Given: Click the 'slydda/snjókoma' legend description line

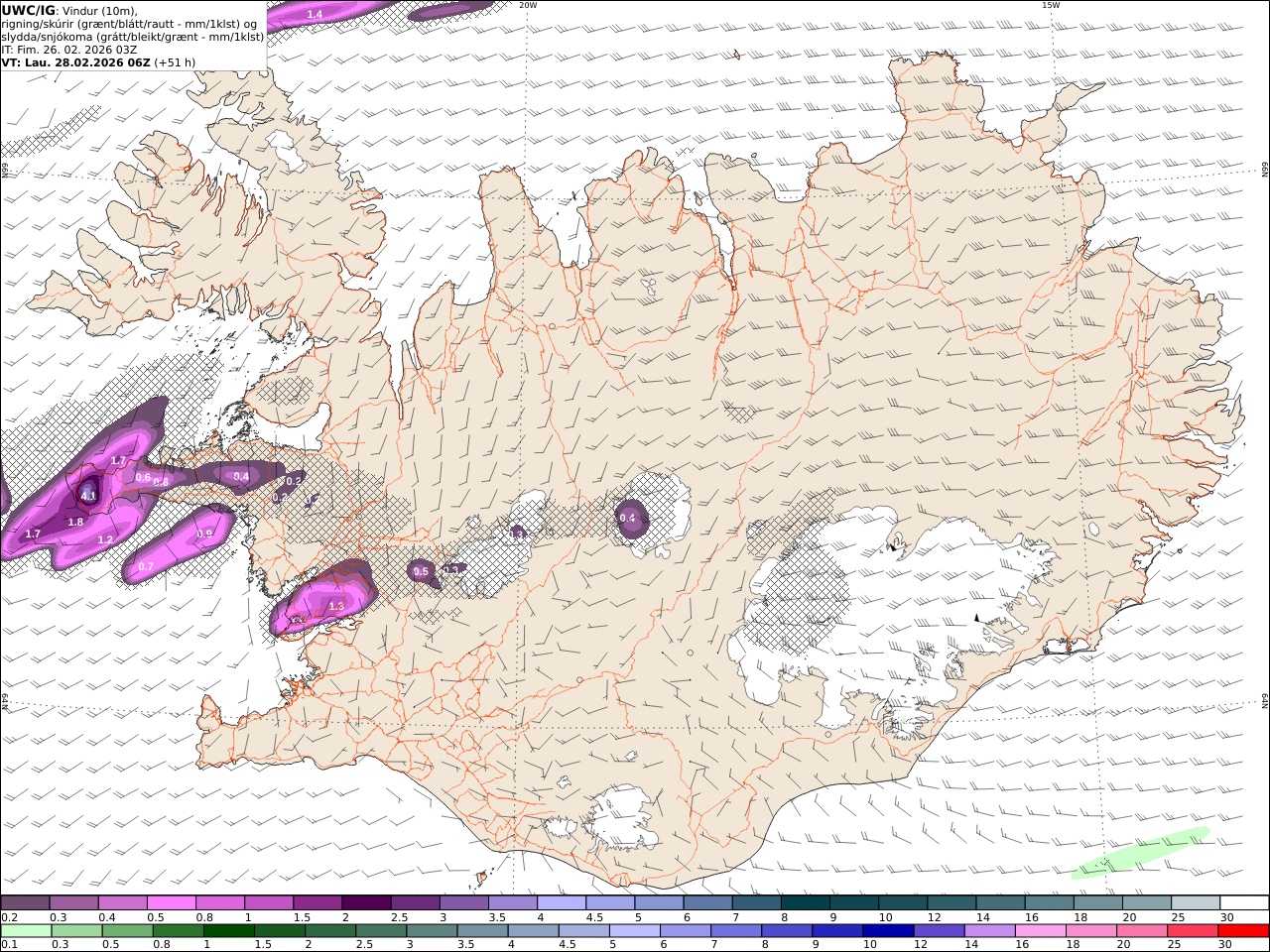Looking at the screenshot, I should [x=132, y=37].
